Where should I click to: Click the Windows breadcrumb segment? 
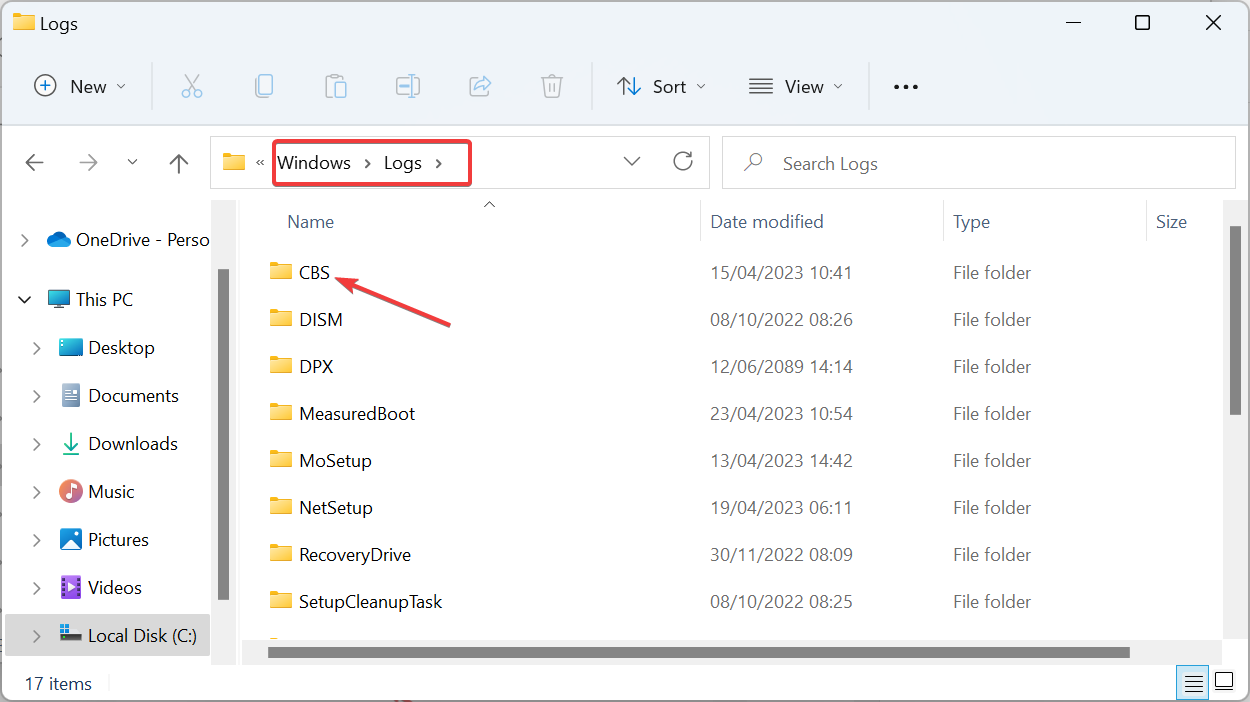(x=314, y=163)
